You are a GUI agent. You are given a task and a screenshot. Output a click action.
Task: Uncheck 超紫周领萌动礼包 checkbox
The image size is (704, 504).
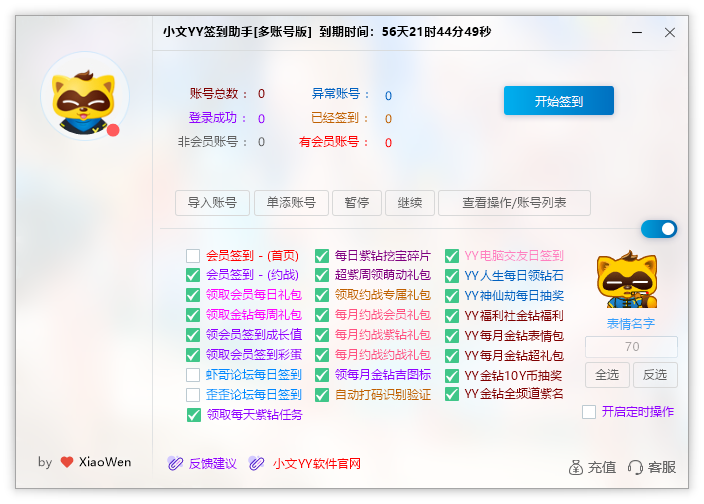pos(322,275)
